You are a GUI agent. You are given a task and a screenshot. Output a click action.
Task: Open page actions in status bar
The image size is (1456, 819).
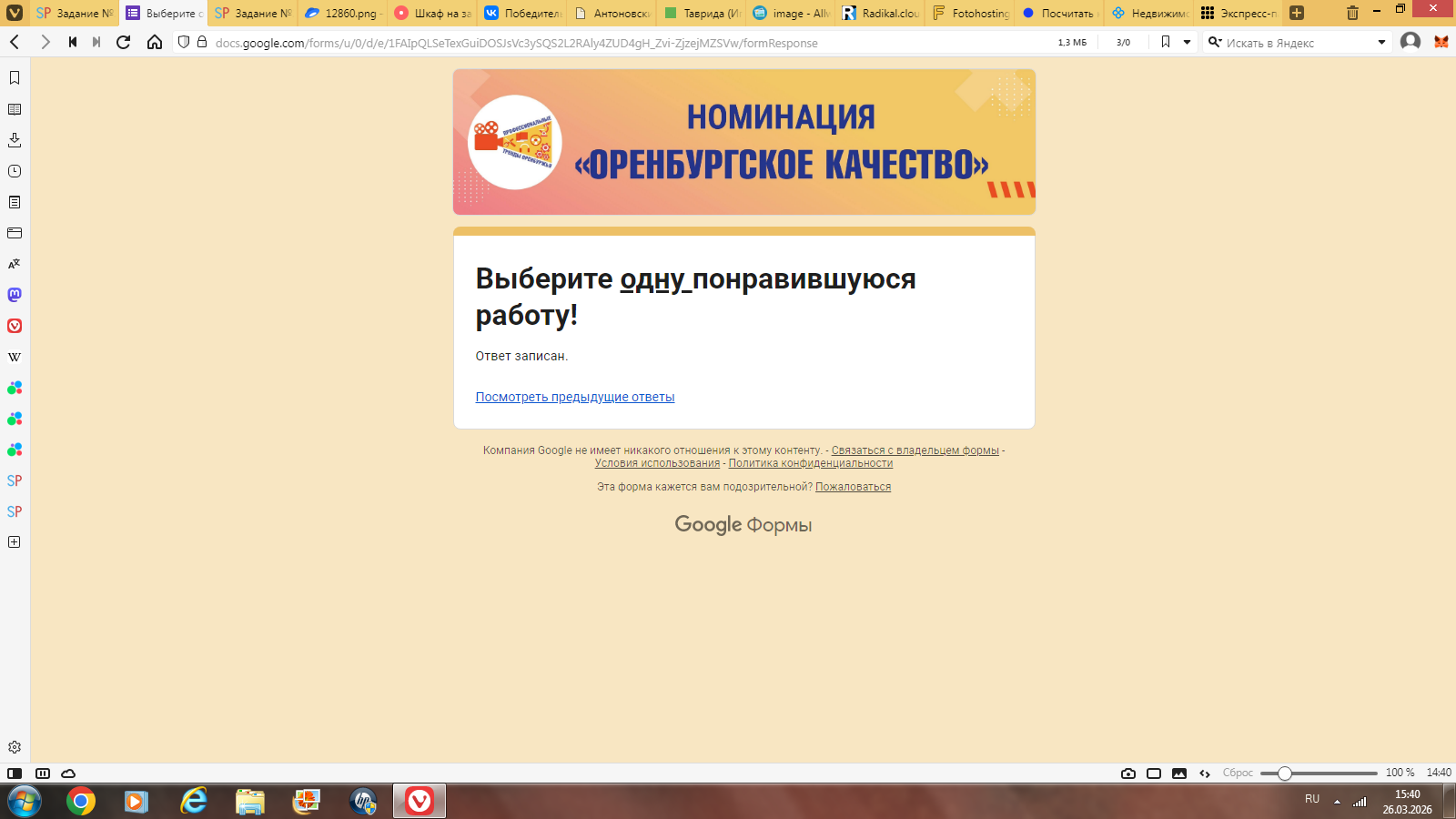[x=1205, y=773]
